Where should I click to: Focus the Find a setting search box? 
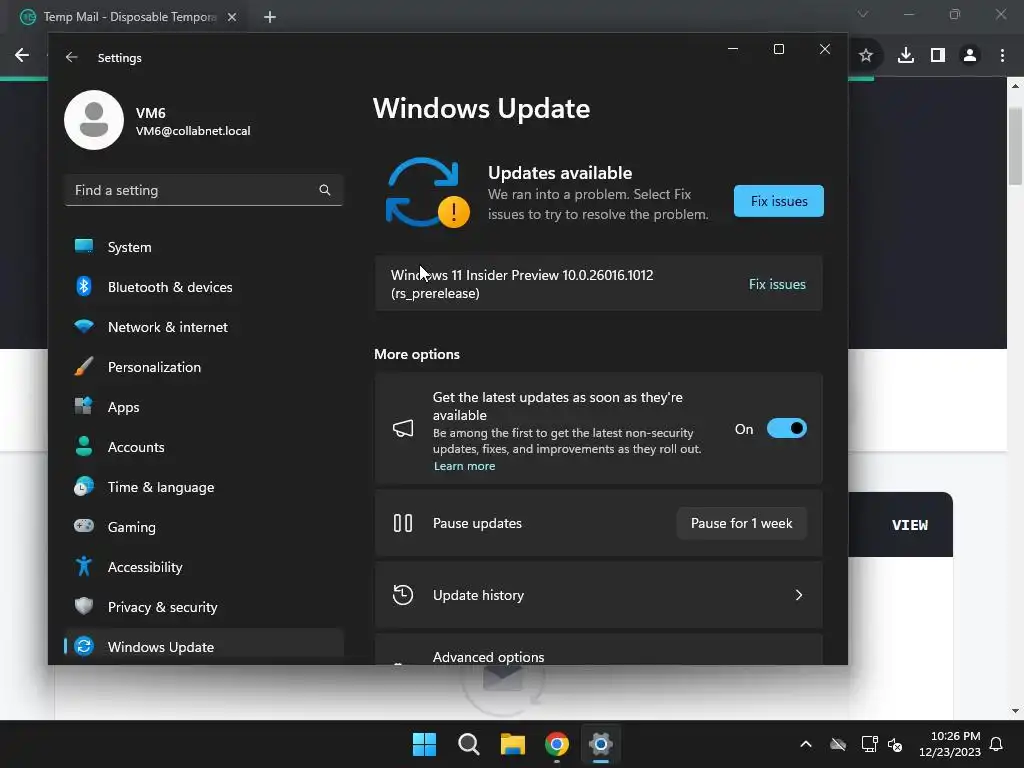pyautogui.click(x=204, y=190)
